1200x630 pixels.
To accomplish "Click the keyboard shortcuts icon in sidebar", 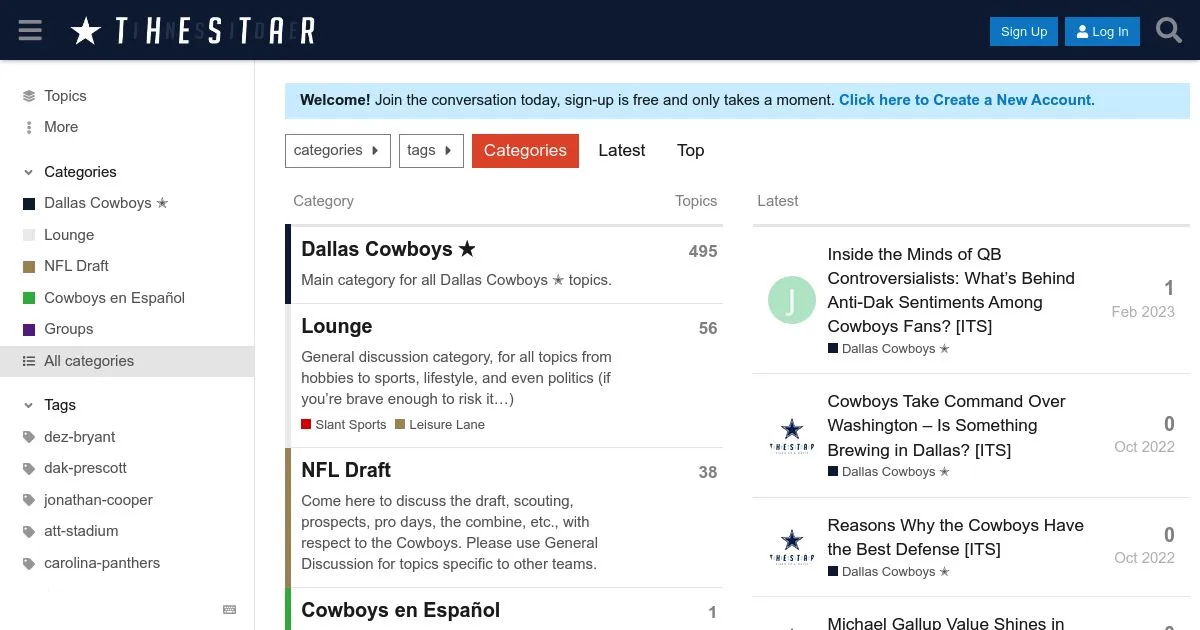I will tap(230, 609).
